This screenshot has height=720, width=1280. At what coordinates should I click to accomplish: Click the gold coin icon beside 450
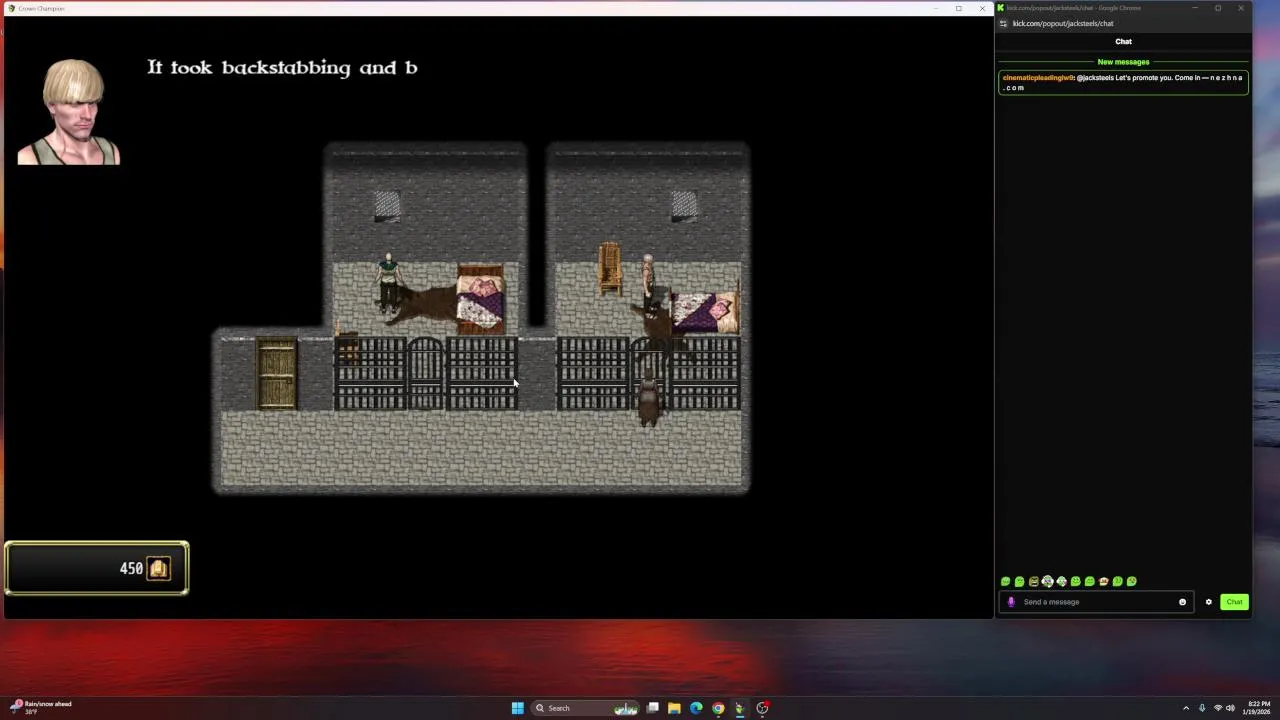coord(158,568)
